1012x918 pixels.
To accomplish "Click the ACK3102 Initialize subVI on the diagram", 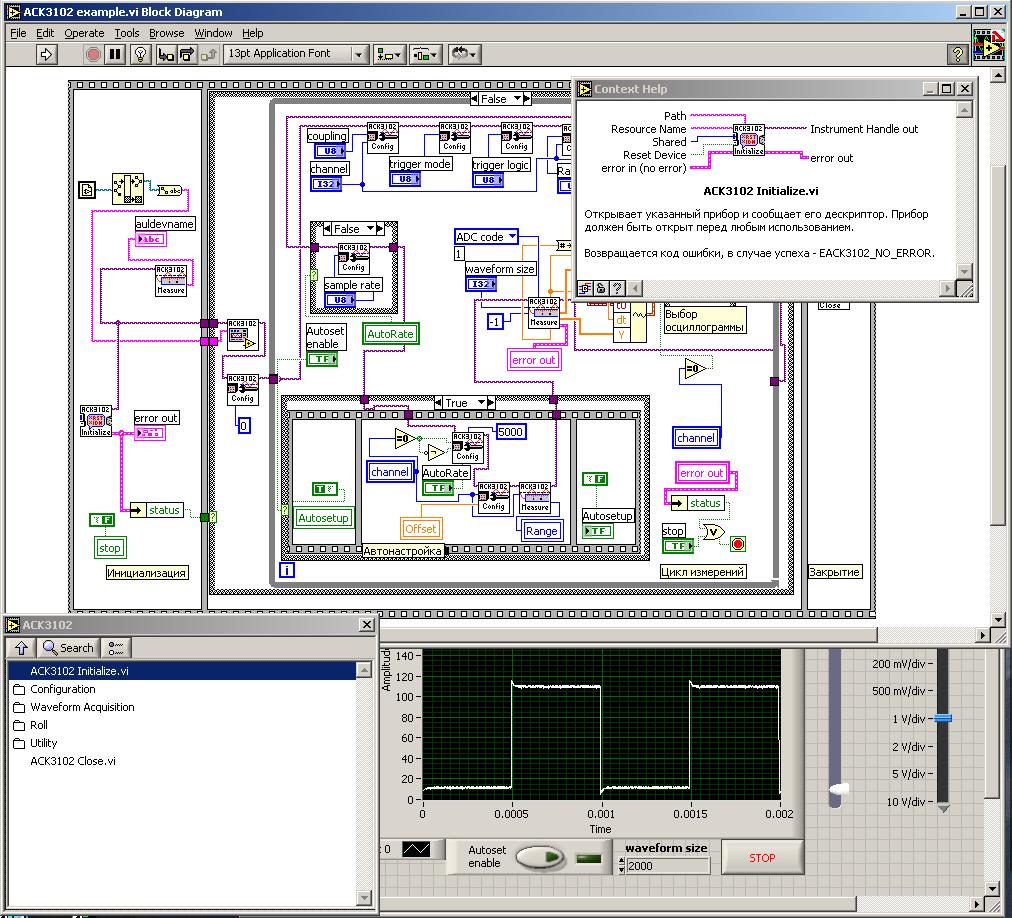I will (x=96, y=421).
